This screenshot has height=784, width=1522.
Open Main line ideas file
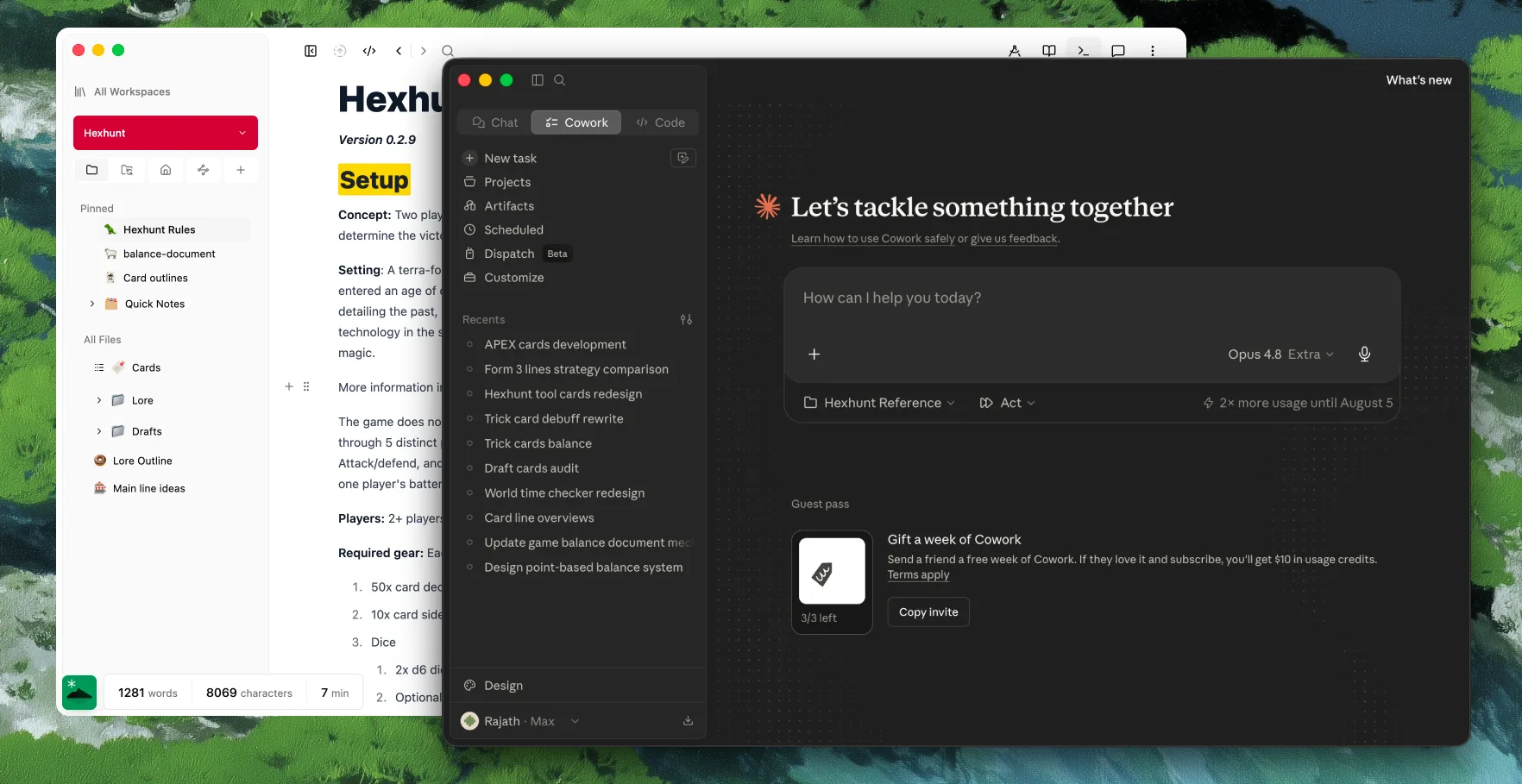pyautogui.click(x=149, y=488)
